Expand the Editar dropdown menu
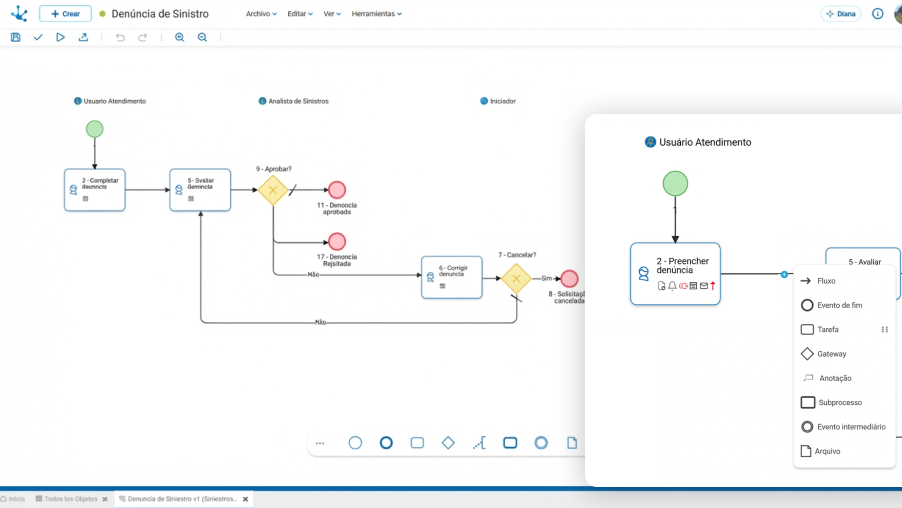Image resolution: width=902 pixels, height=508 pixels. click(299, 14)
